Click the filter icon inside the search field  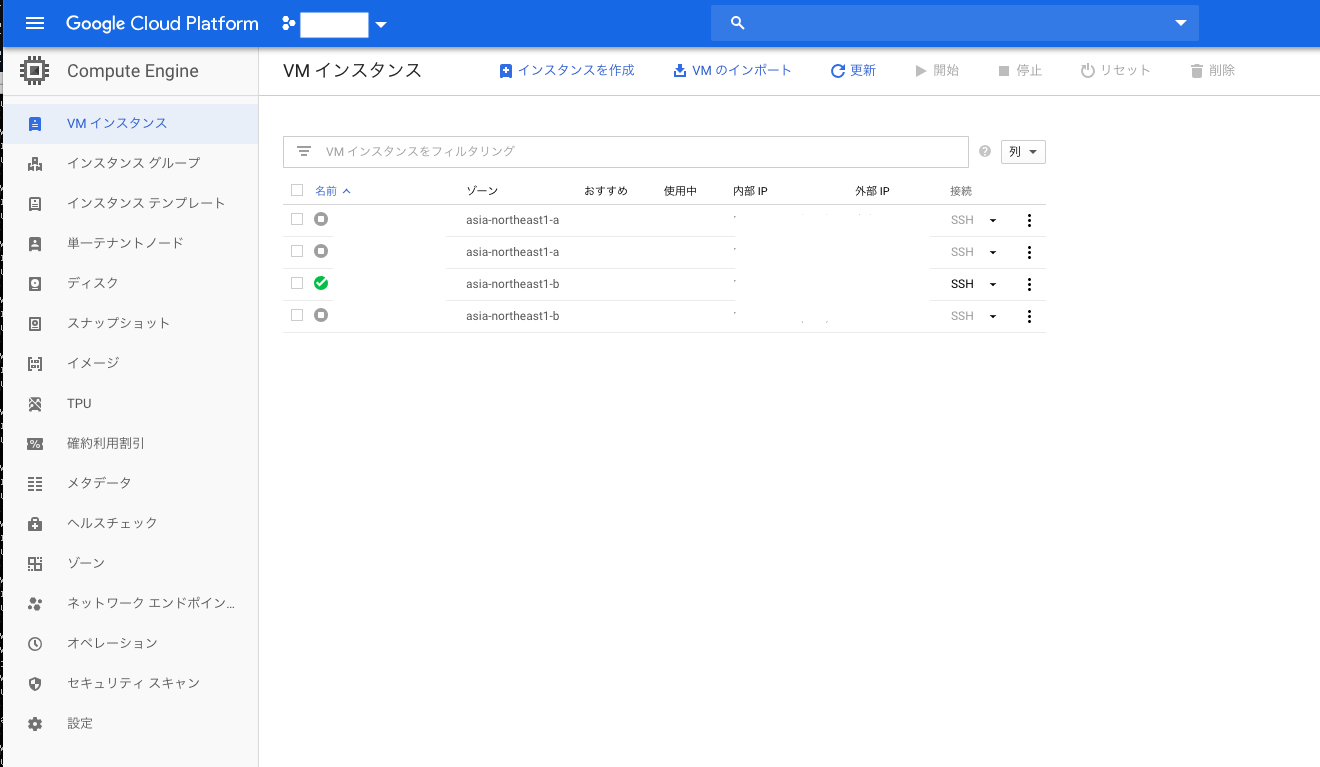304,150
